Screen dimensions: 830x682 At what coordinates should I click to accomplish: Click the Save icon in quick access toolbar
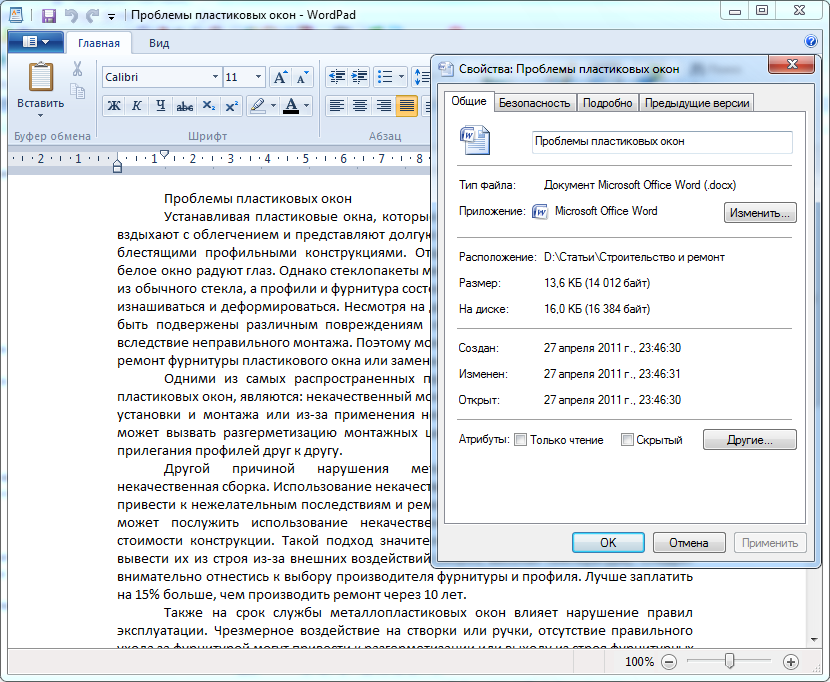click(x=49, y=16)
